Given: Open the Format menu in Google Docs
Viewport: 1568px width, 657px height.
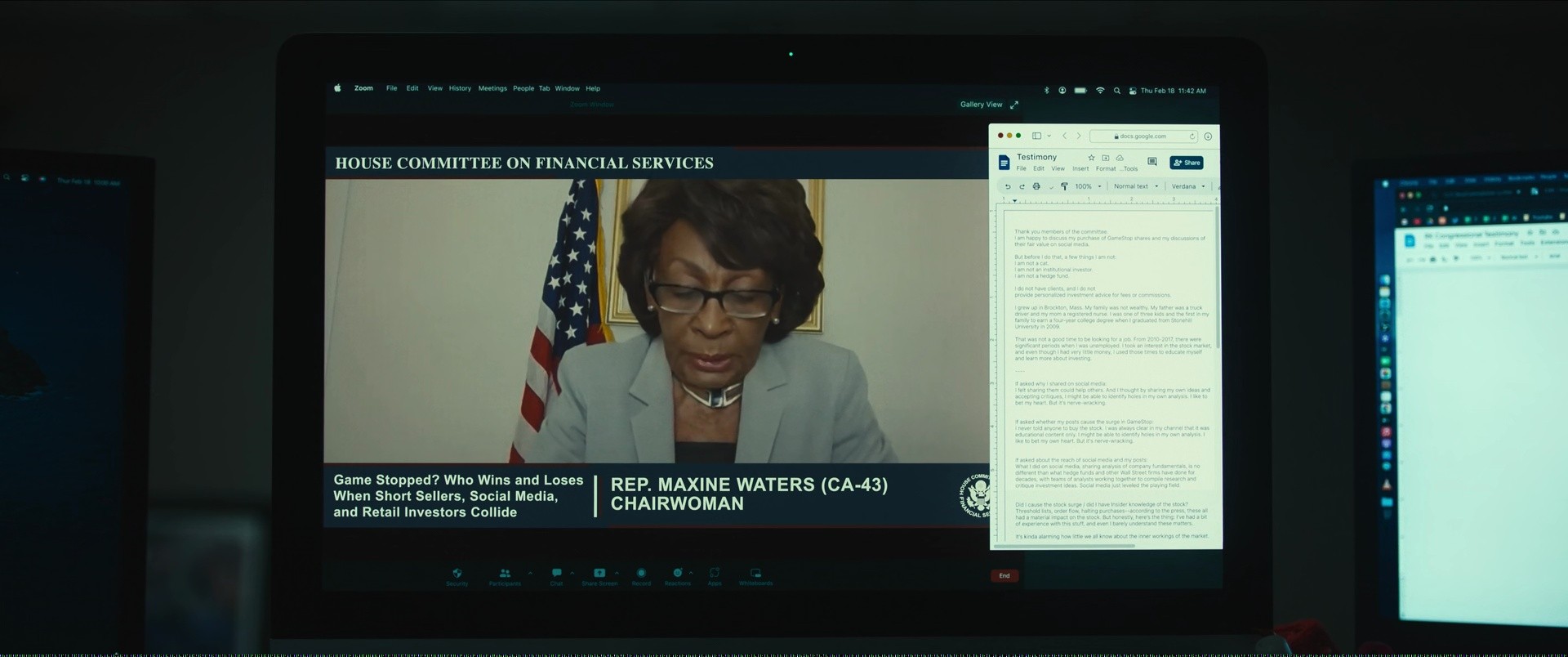Looking at the screenshot, I should click(1106, 168).
